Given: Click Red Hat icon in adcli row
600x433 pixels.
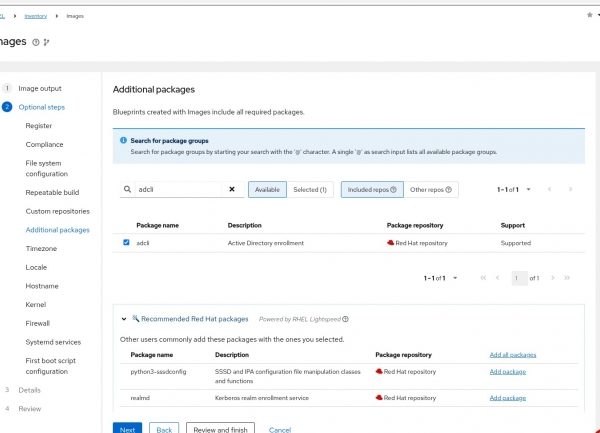Looking at the screenshot, I should click(x=390, y=243).
